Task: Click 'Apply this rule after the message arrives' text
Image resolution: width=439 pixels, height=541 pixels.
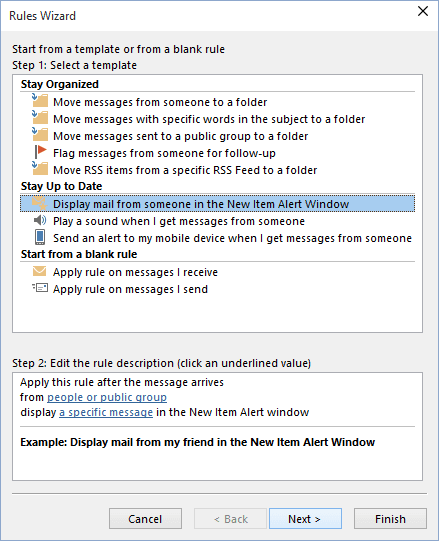Action: 122,382
